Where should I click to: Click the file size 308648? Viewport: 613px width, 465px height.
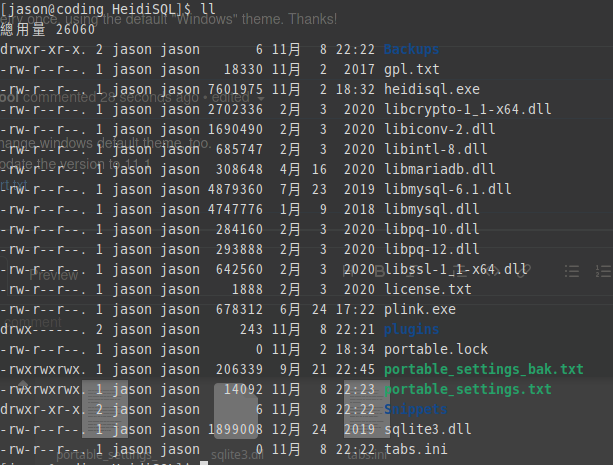[239, 169]
